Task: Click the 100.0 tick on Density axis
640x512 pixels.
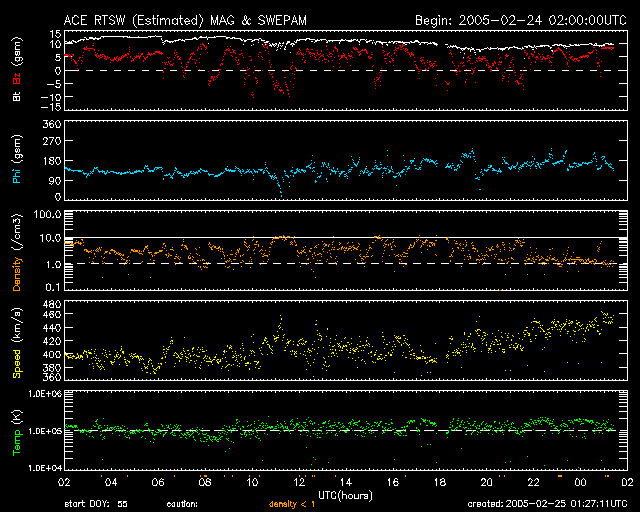Action: pos(46,215)
